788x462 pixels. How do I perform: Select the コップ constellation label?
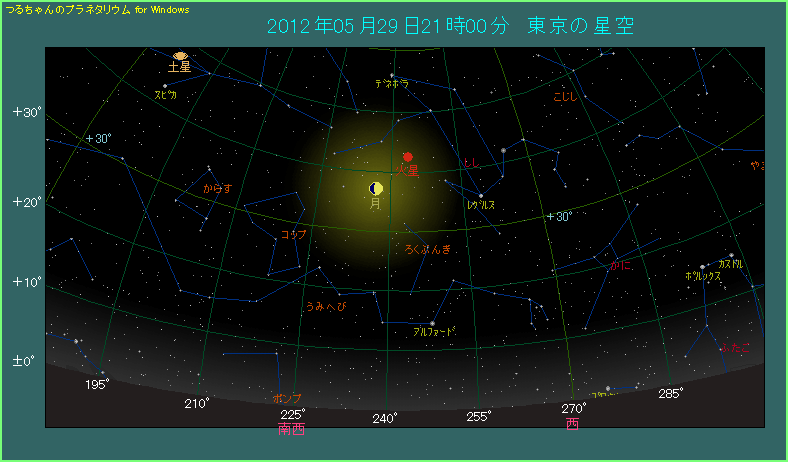pos(293,234)
